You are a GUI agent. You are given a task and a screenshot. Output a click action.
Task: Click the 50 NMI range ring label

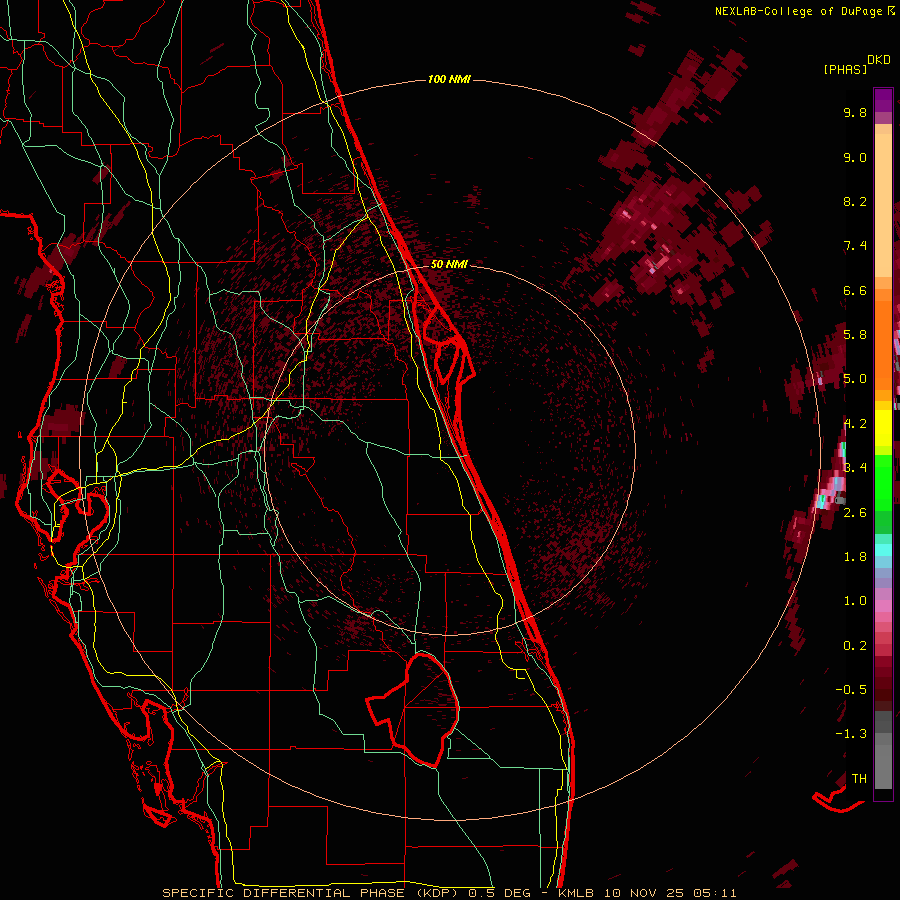point(449,264)
